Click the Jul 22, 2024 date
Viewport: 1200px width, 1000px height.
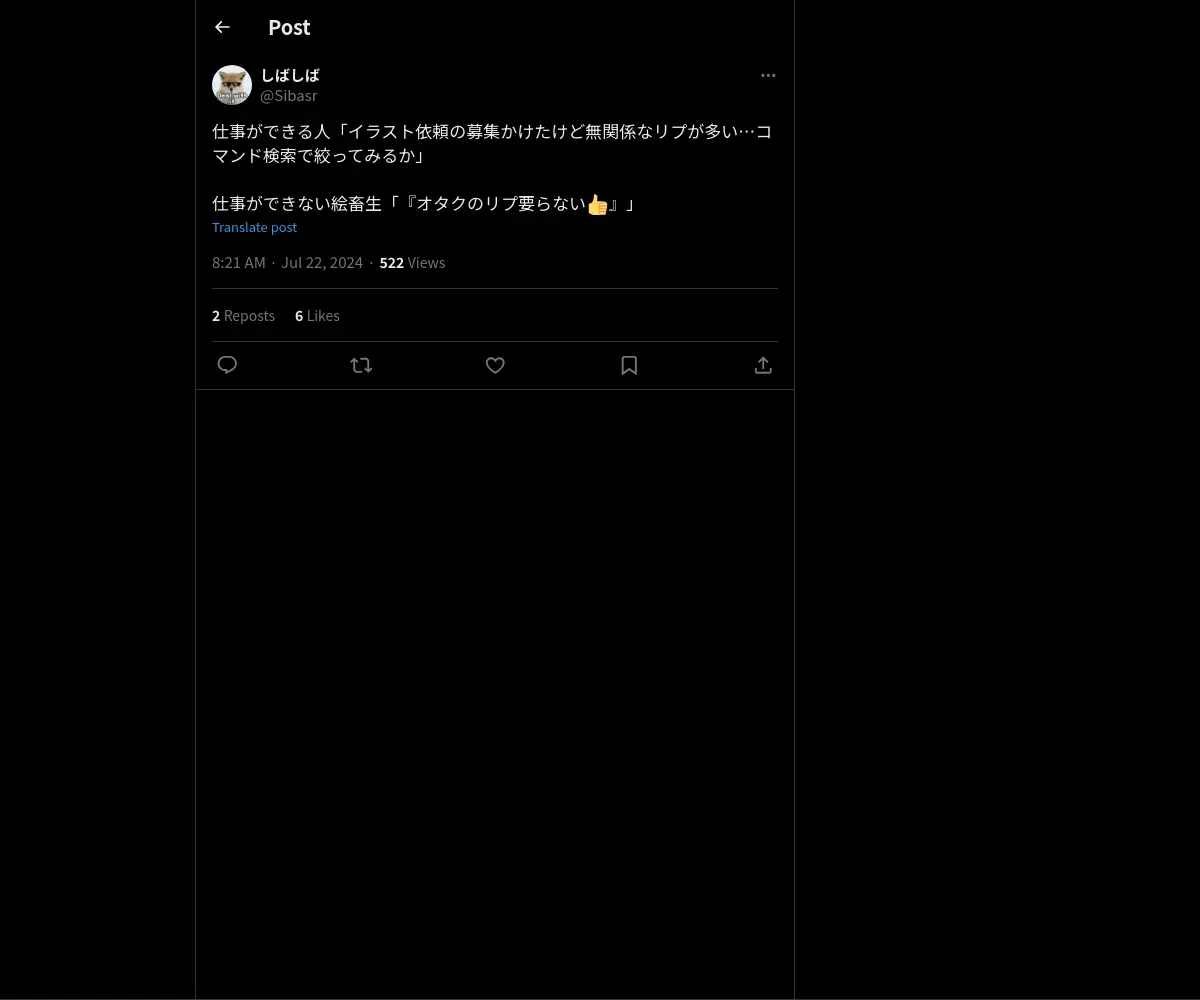coord(322,263)
